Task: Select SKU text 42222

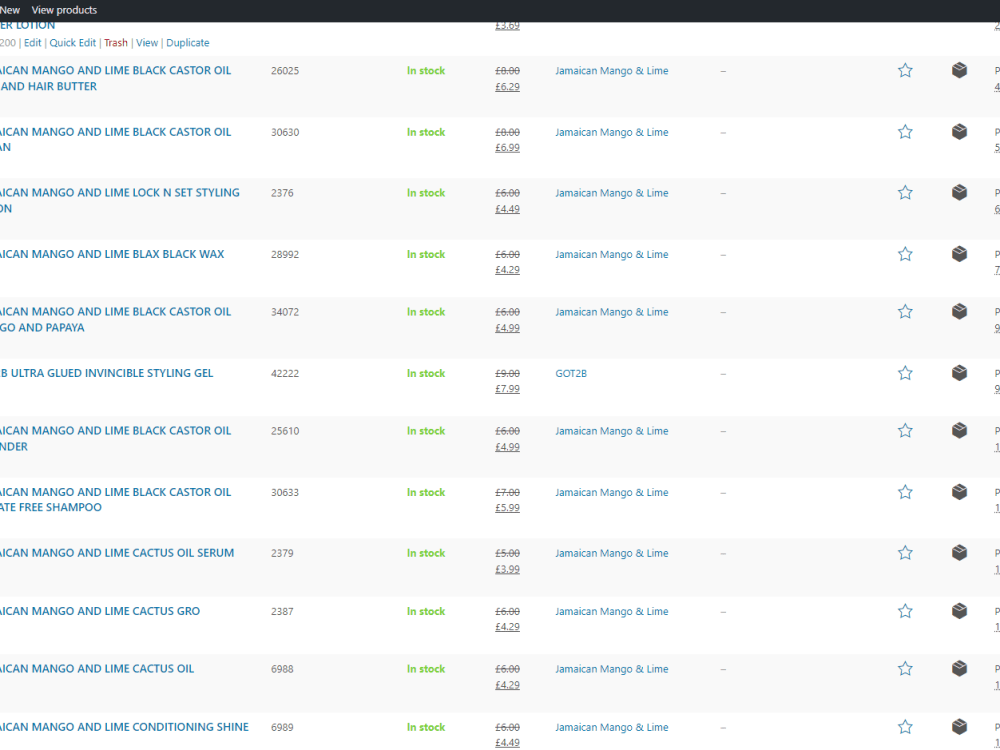Action: pos(284,374)
